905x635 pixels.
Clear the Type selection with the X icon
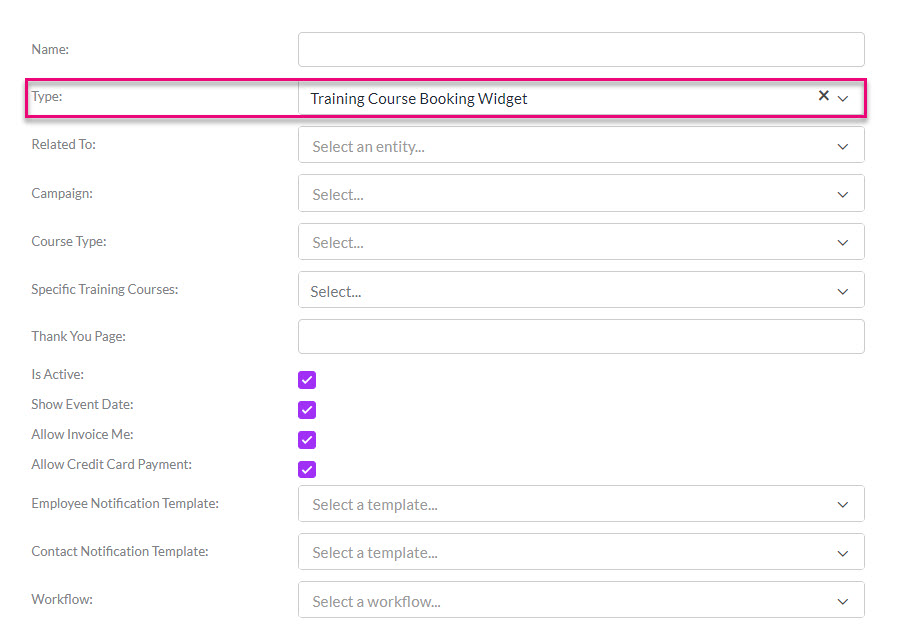[824, 95]
